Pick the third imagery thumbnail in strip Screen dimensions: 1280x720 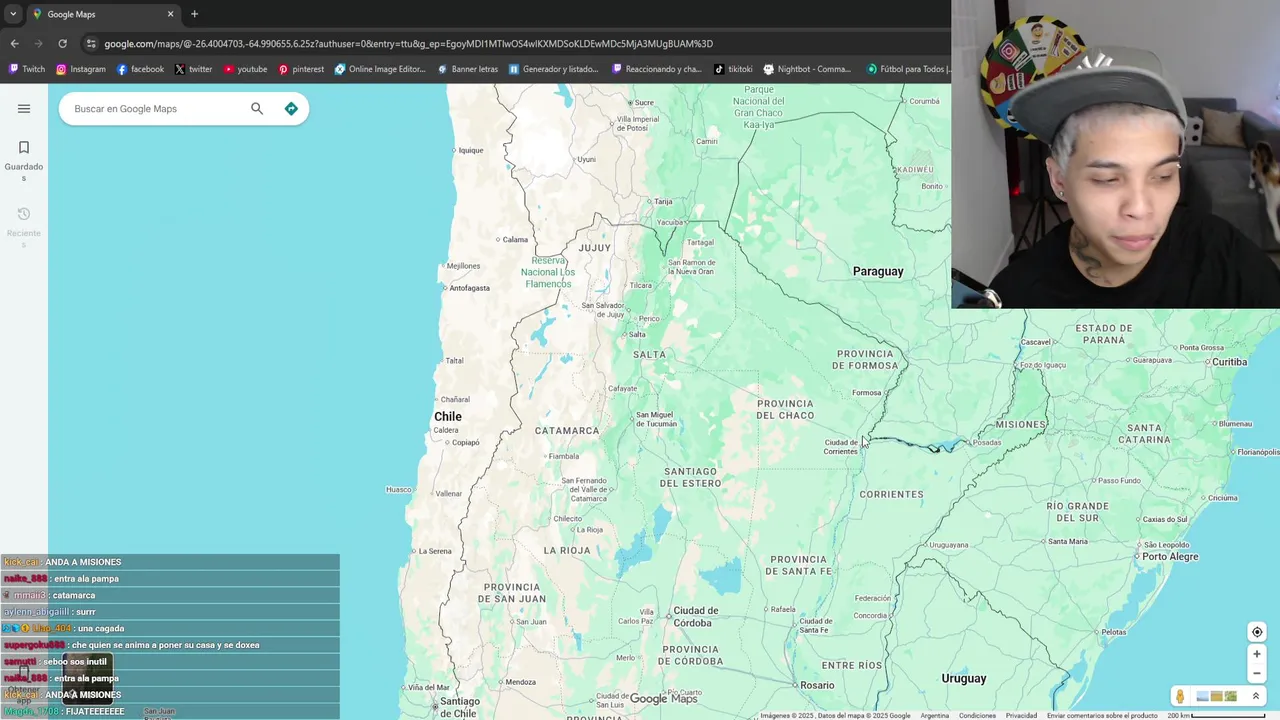click(x=1230, y=696)
